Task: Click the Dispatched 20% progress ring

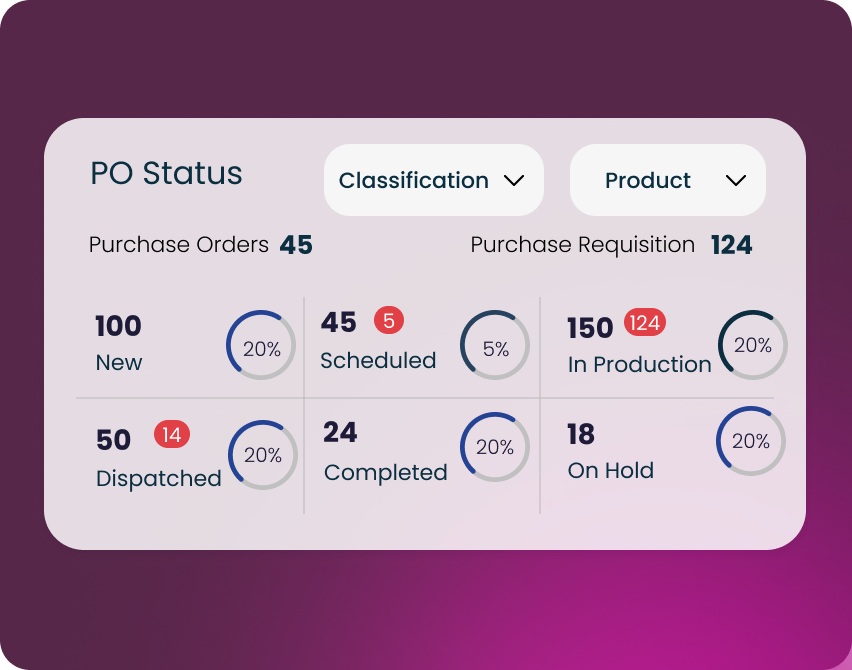Action: point(263,455)
